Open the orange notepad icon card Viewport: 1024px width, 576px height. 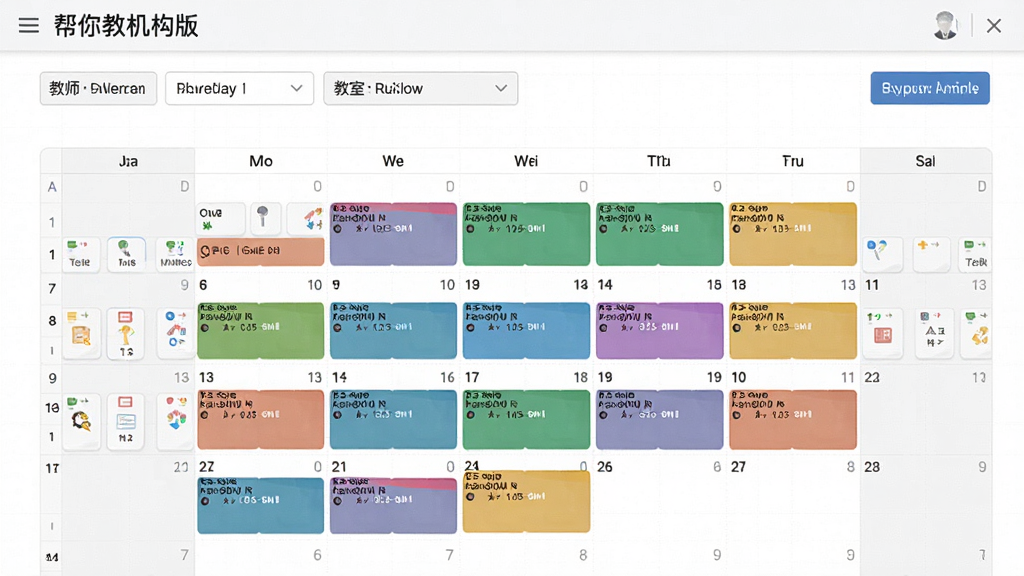pos(81,333)
